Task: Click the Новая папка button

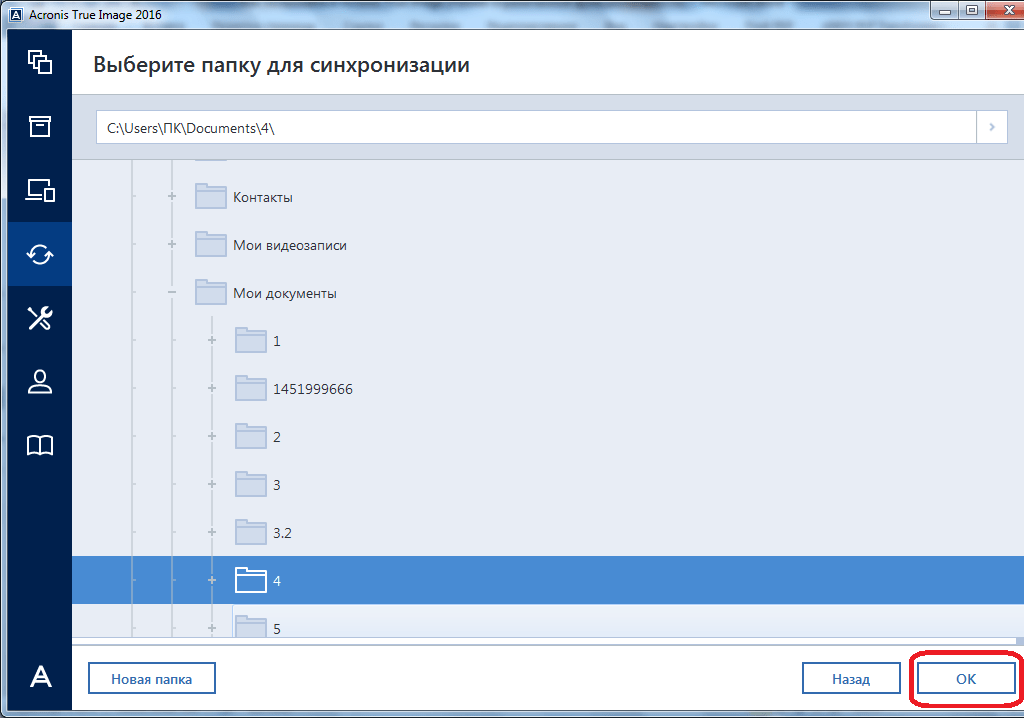Action: (152, 679)
